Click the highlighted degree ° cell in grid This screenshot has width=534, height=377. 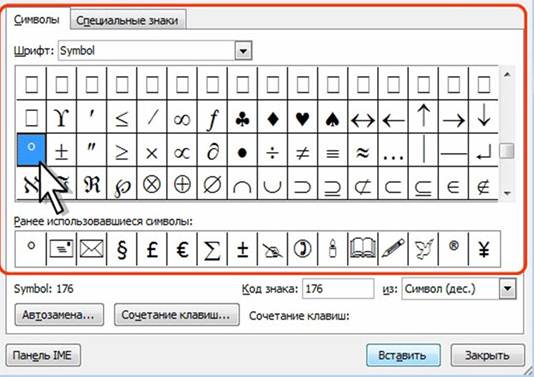tap(31, 150)
